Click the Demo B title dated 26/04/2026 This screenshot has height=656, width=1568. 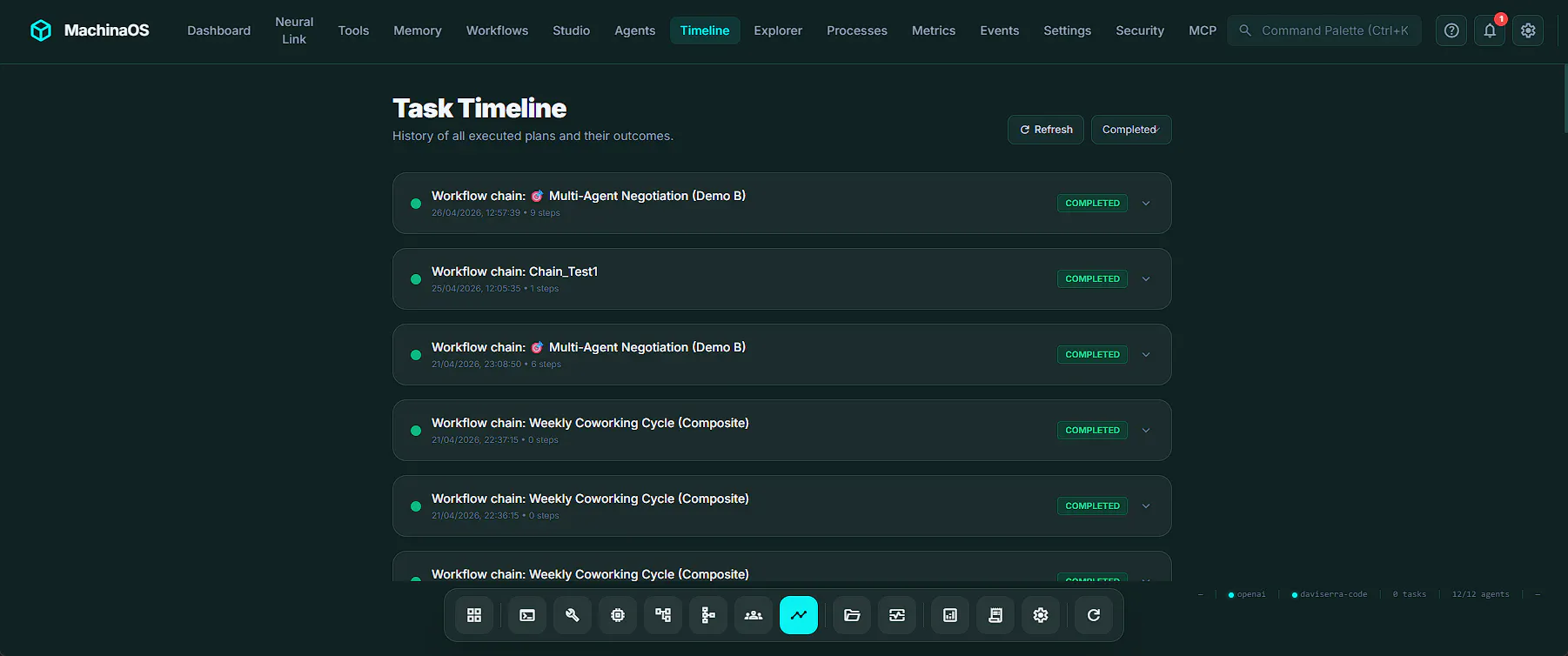(588, 196)
